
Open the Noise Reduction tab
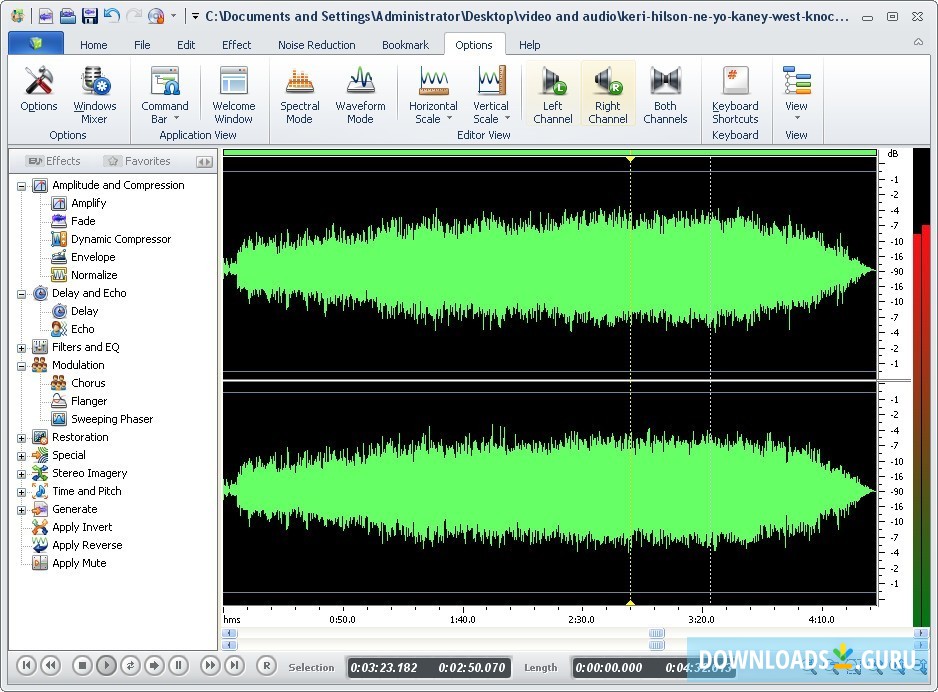[x=316, y=45]
